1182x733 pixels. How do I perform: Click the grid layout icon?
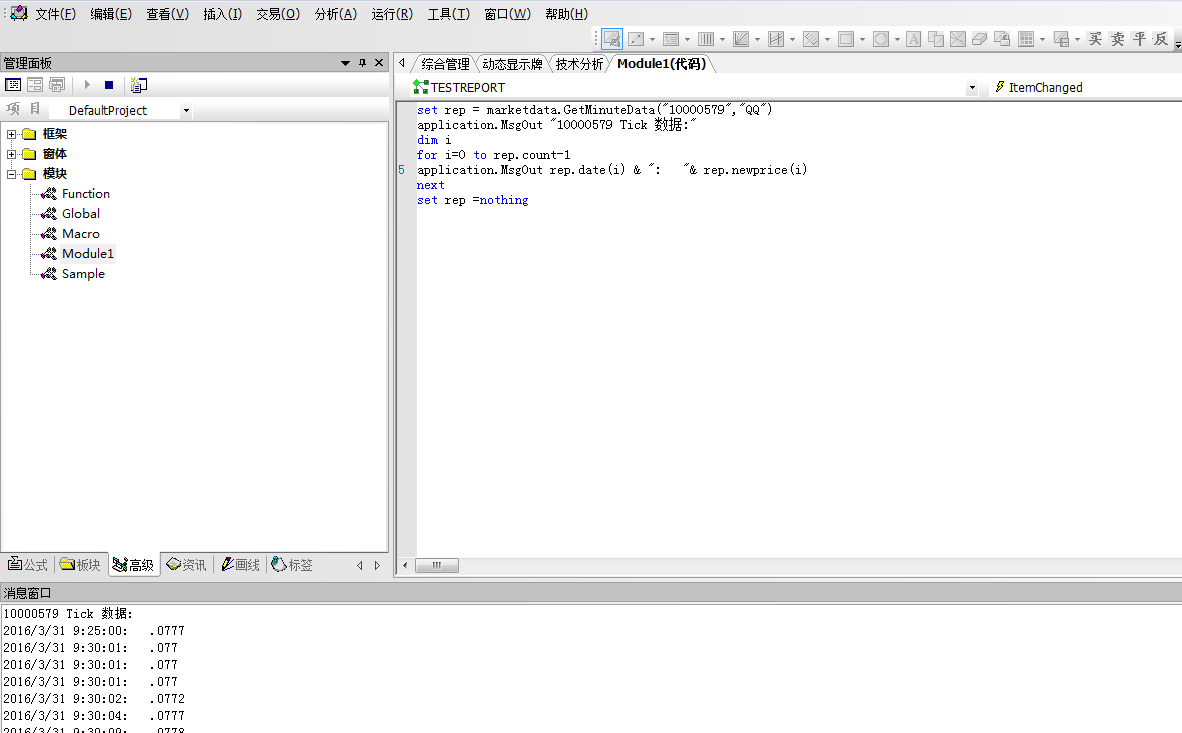1026,39
